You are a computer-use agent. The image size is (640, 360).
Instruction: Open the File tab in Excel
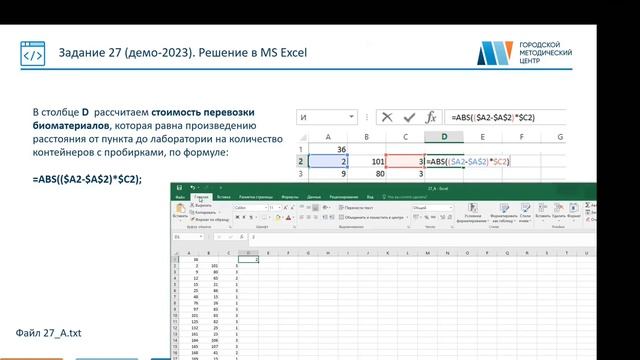point(180,197)
